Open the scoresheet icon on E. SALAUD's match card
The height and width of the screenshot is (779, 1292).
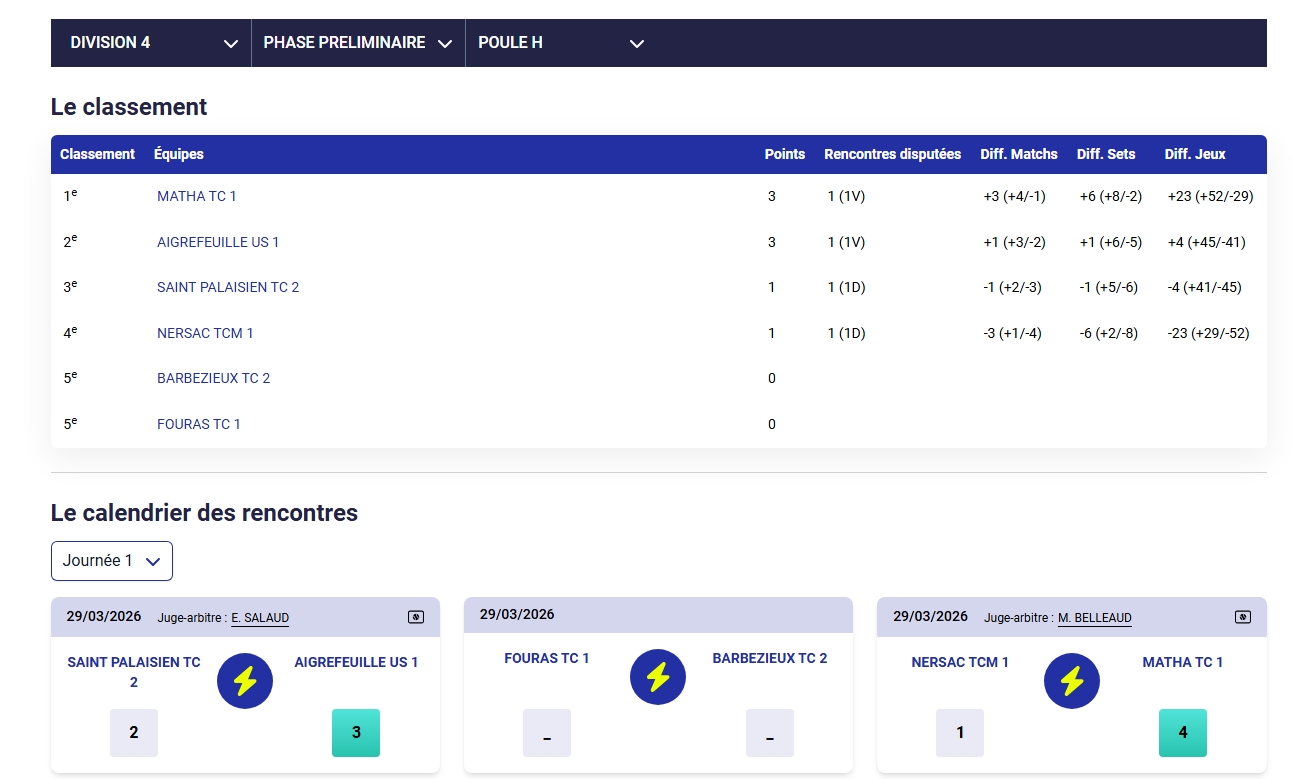[416, 617]
